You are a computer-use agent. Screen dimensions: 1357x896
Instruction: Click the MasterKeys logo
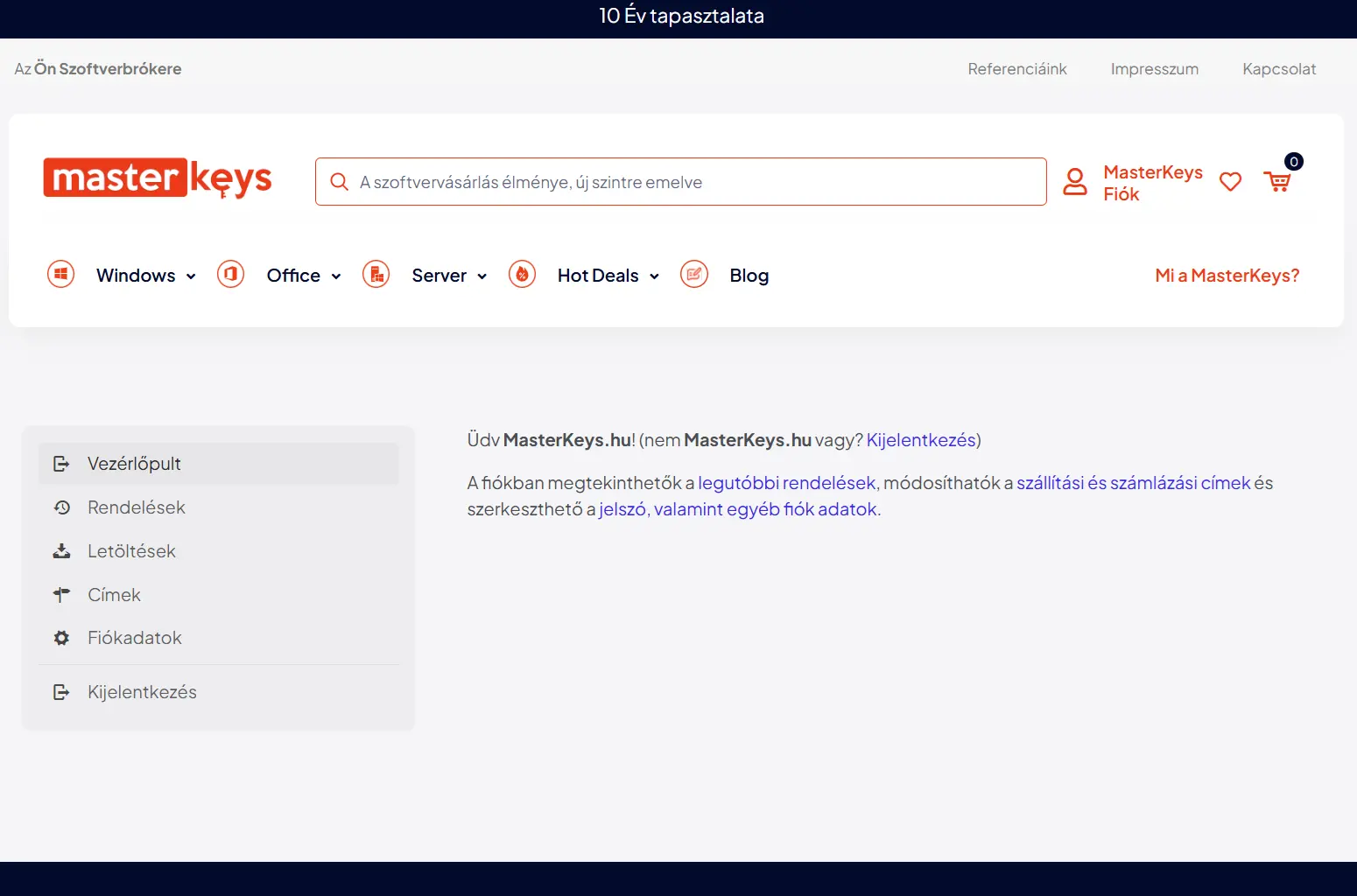tap(158, 178)
